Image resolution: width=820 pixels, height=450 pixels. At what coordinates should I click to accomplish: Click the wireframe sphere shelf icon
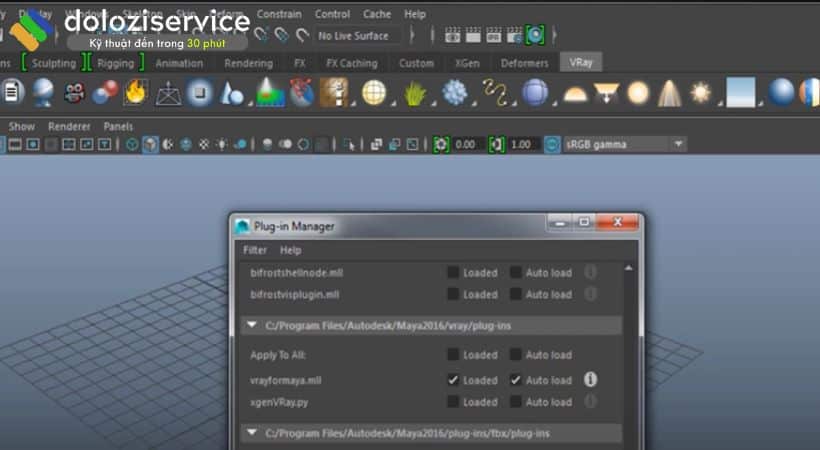(374, 93)
